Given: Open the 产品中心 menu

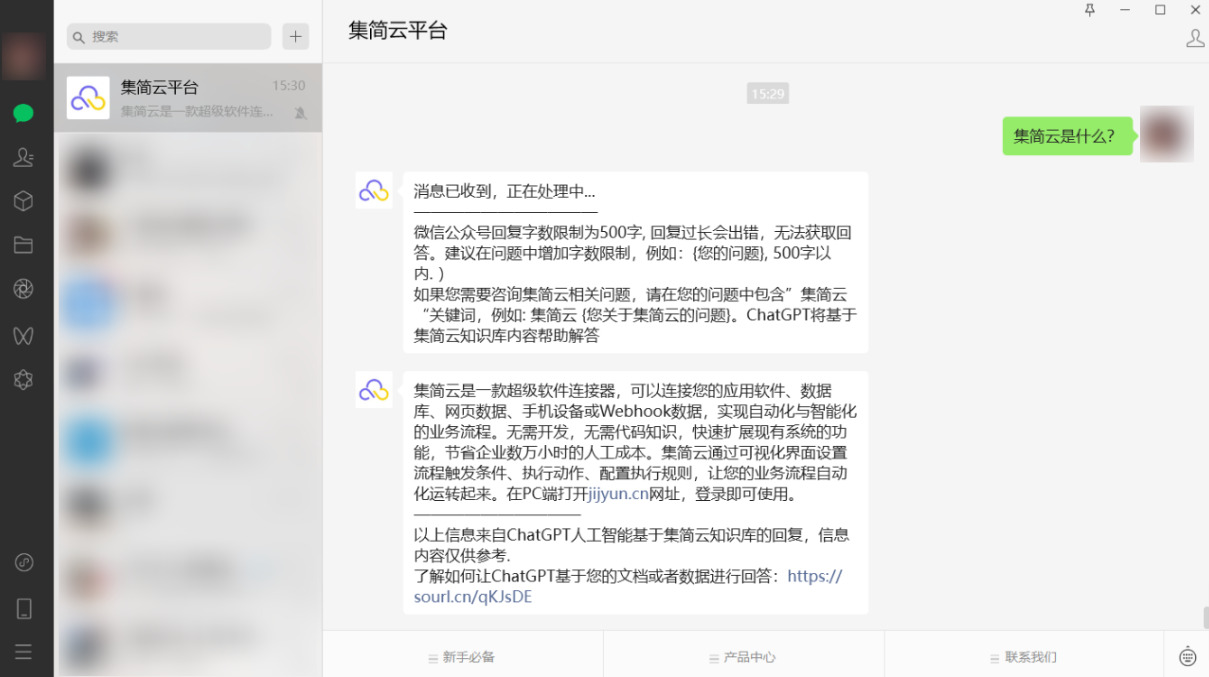Looking at the screenshot, I should [x=743, y=657].
